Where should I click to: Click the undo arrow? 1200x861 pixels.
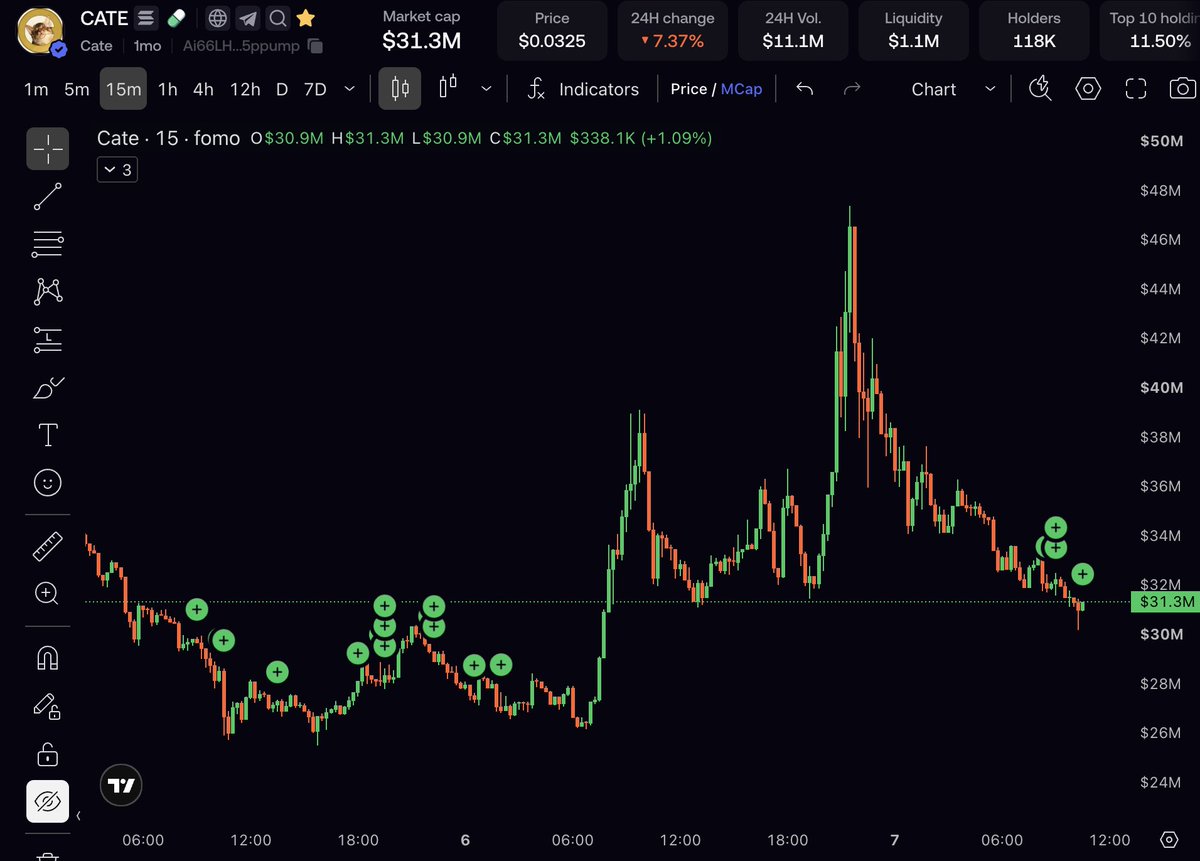pyautogui.click(x=804, y=89)
